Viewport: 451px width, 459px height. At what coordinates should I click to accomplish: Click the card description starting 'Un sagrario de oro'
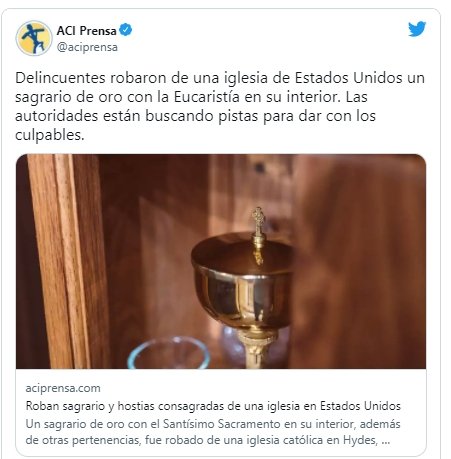coord(213,432)
